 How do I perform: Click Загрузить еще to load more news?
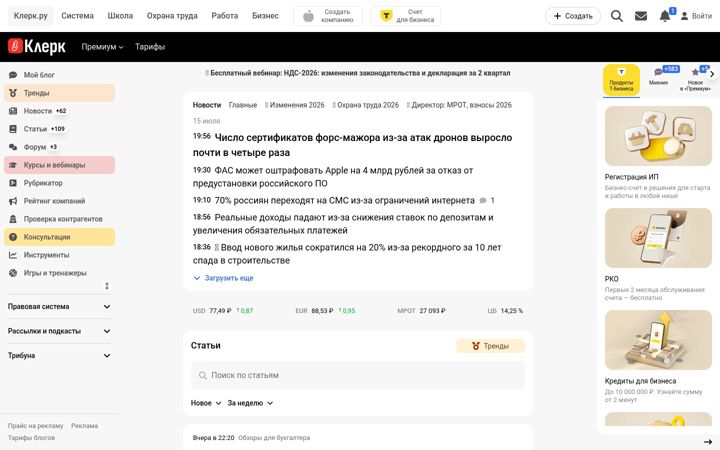pyautogui.click(x=224, y=278)
